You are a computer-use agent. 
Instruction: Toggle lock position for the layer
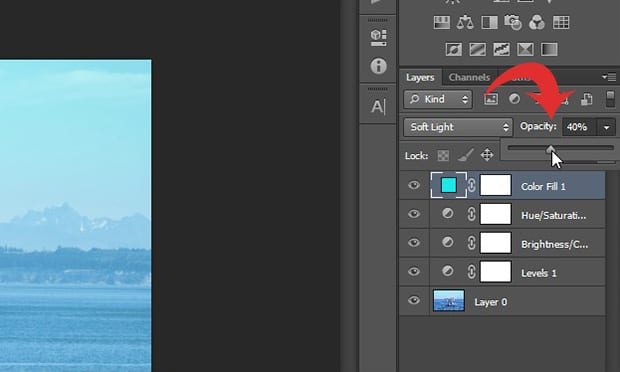pos(487,155)
